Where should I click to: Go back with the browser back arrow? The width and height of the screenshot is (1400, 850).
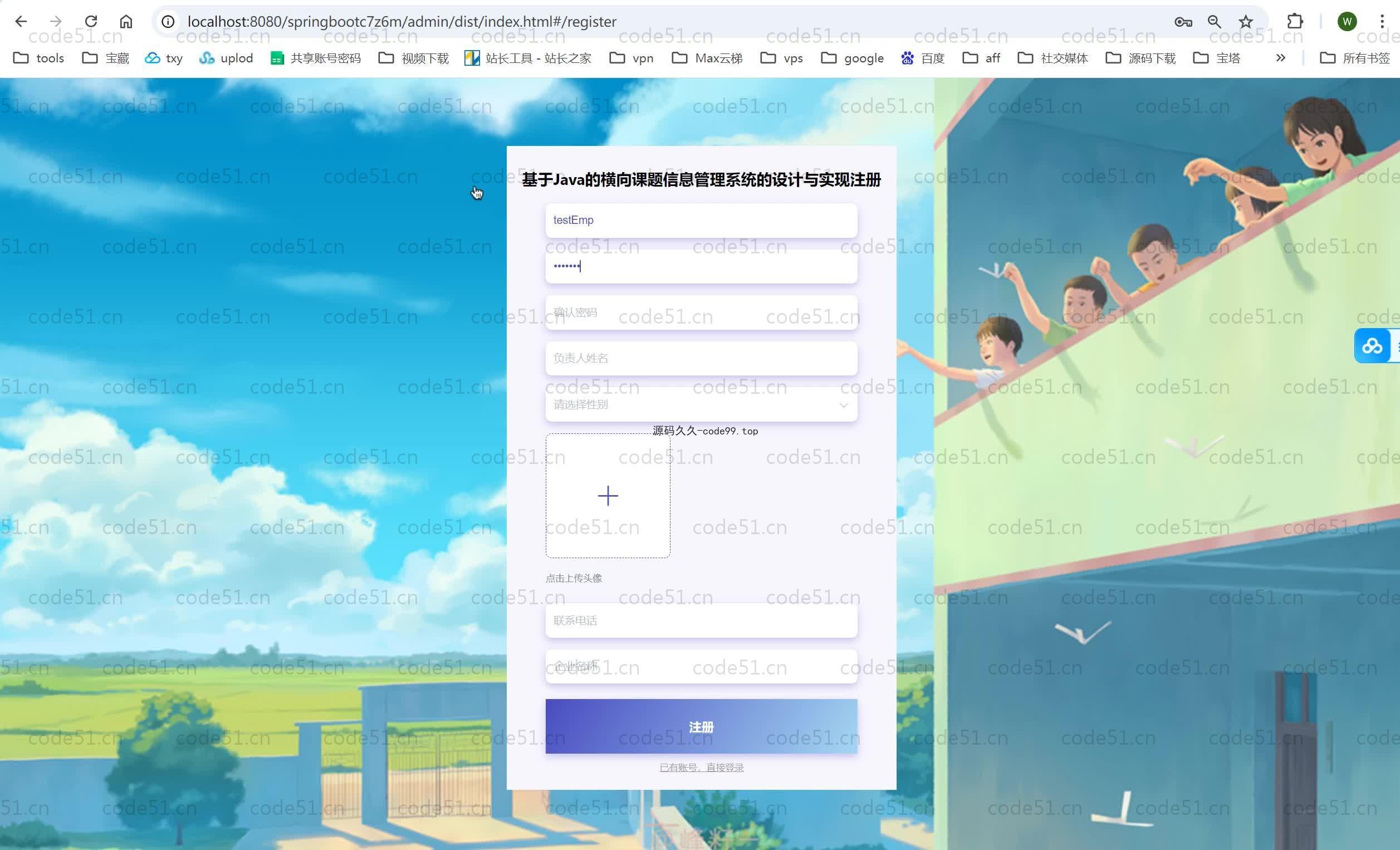click(21, 22)
